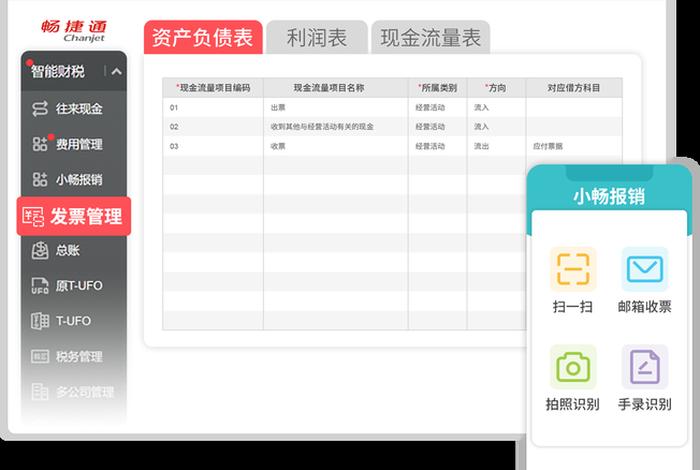The width and height of the screenshot is (700, 470).
Task: Click the 现金流量项目名称 column header
Action: (x=336, y=88)
